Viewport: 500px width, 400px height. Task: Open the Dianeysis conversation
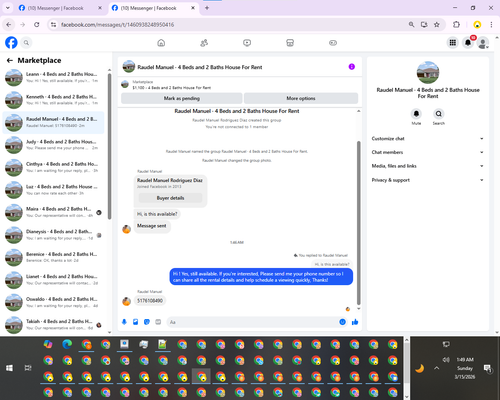[53, 235]
